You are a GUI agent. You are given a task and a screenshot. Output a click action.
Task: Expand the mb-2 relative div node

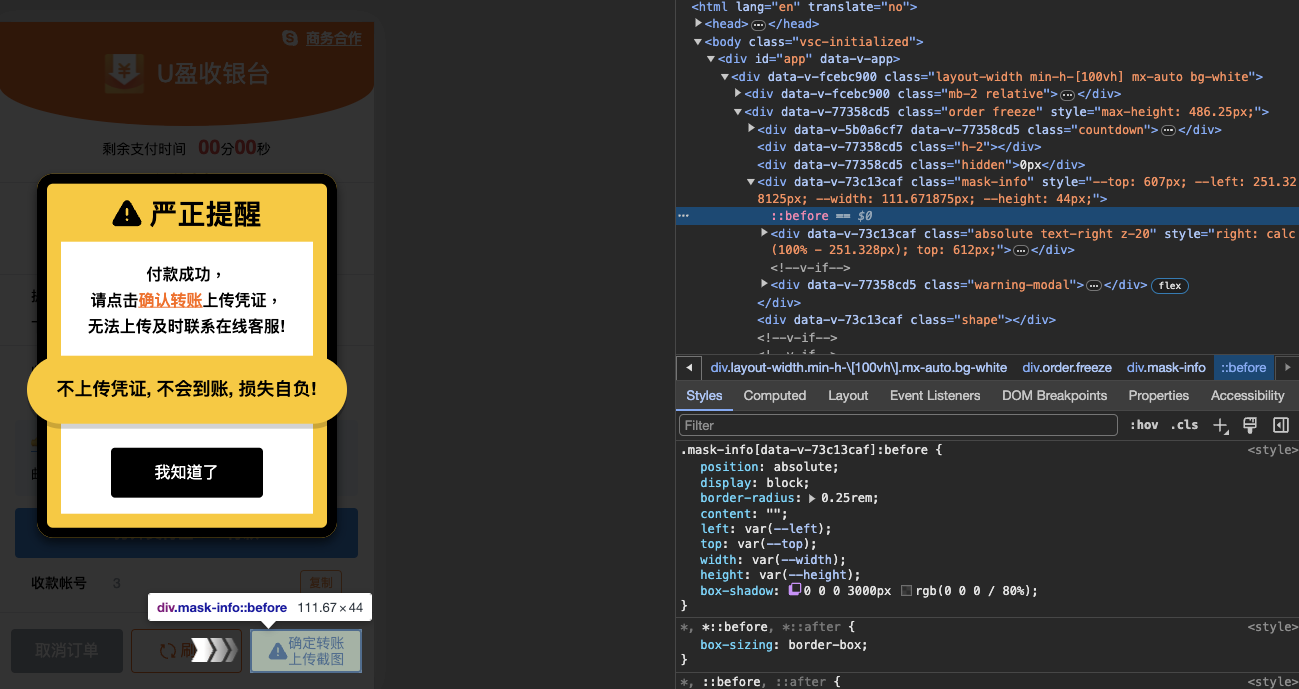(738, 94)
